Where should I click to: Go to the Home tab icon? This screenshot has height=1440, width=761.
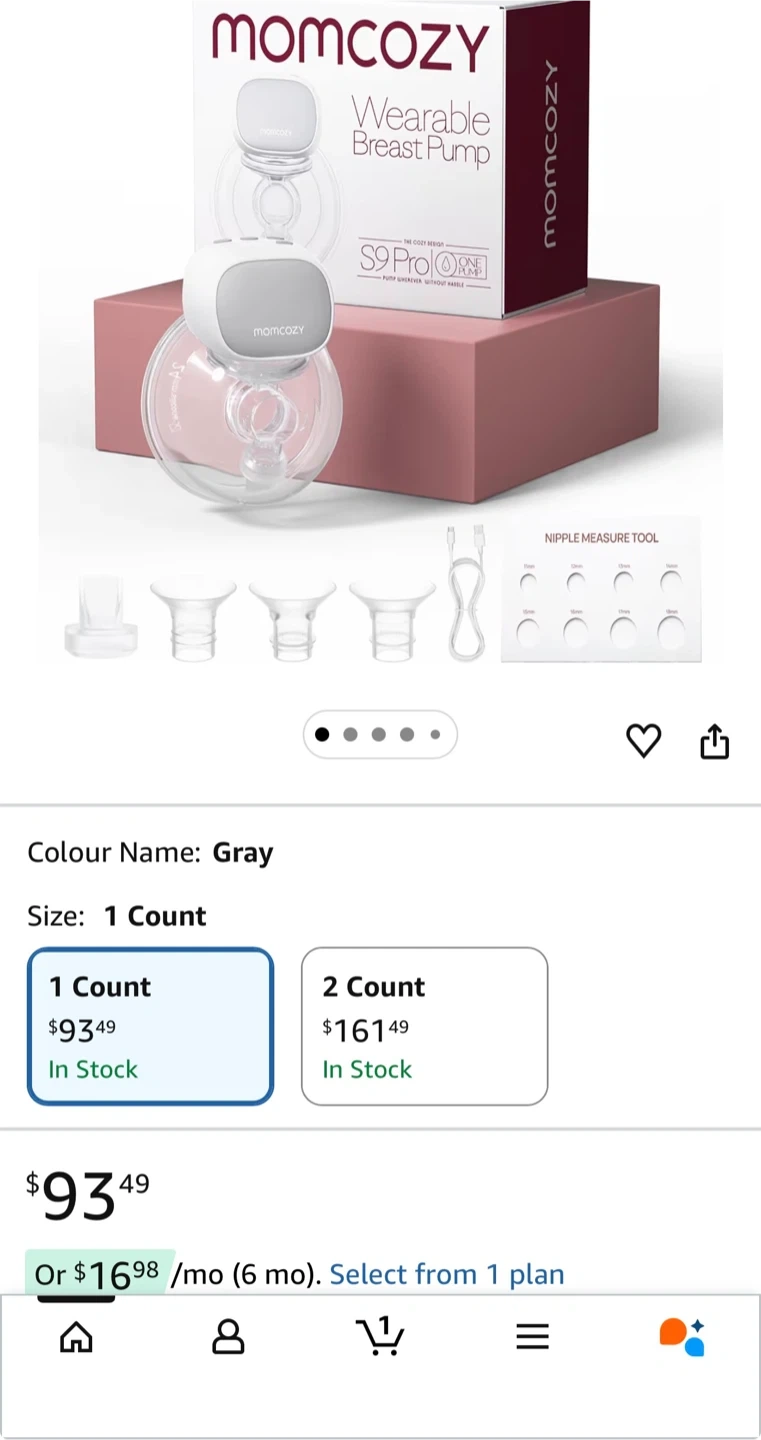point(76,1337)
